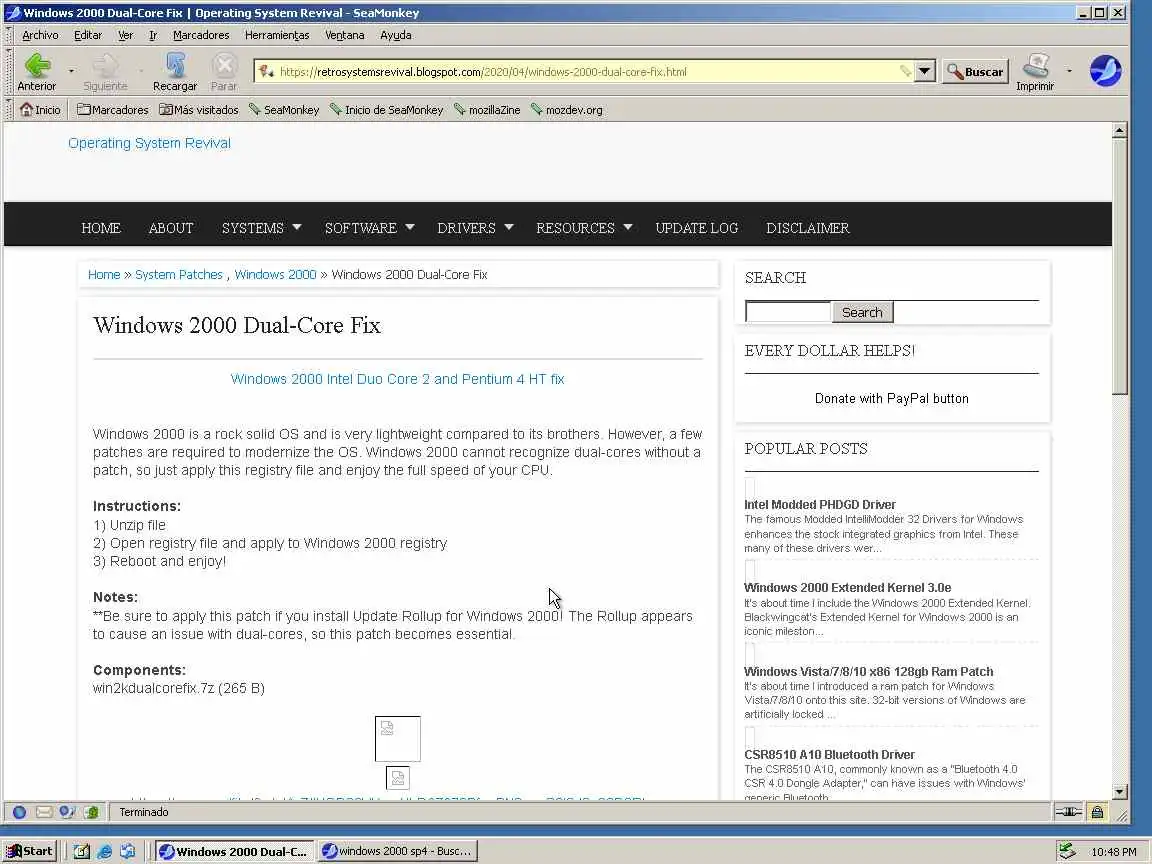Click the Windows 2000 breadcrumb link
The width and height of the screenshot is (1152, 864).
(x=275, y=274)
